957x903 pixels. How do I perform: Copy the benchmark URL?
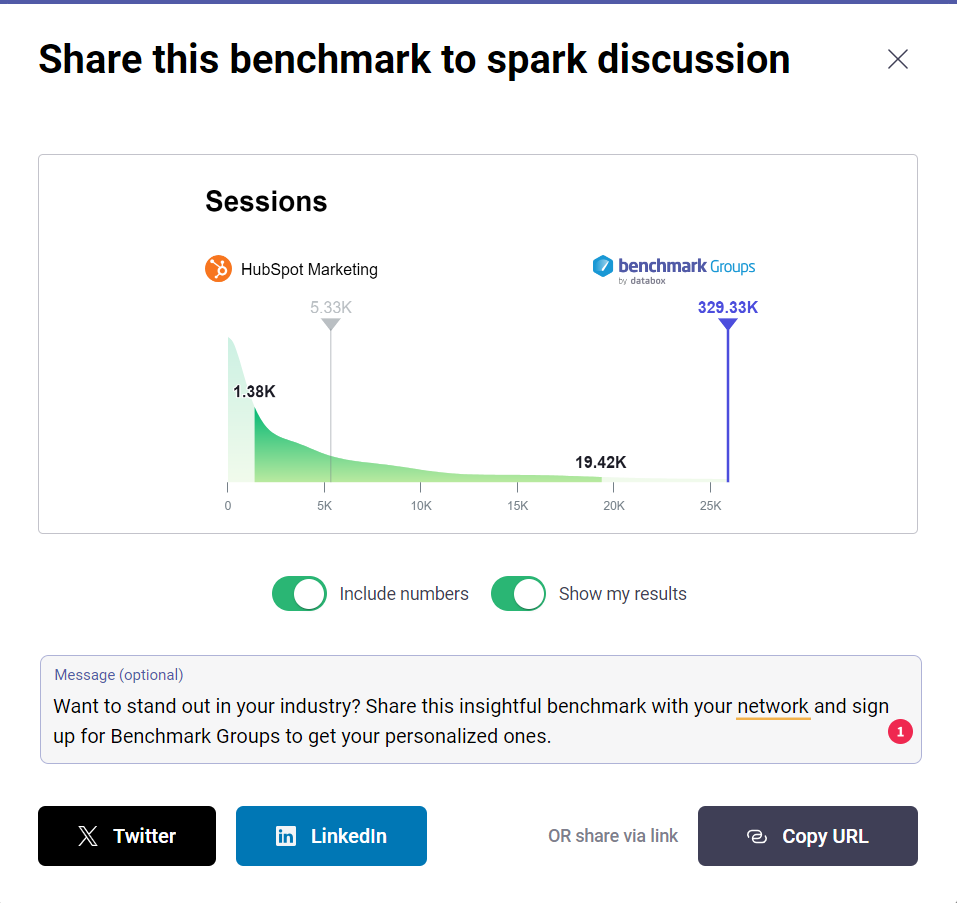coord(807,836)
